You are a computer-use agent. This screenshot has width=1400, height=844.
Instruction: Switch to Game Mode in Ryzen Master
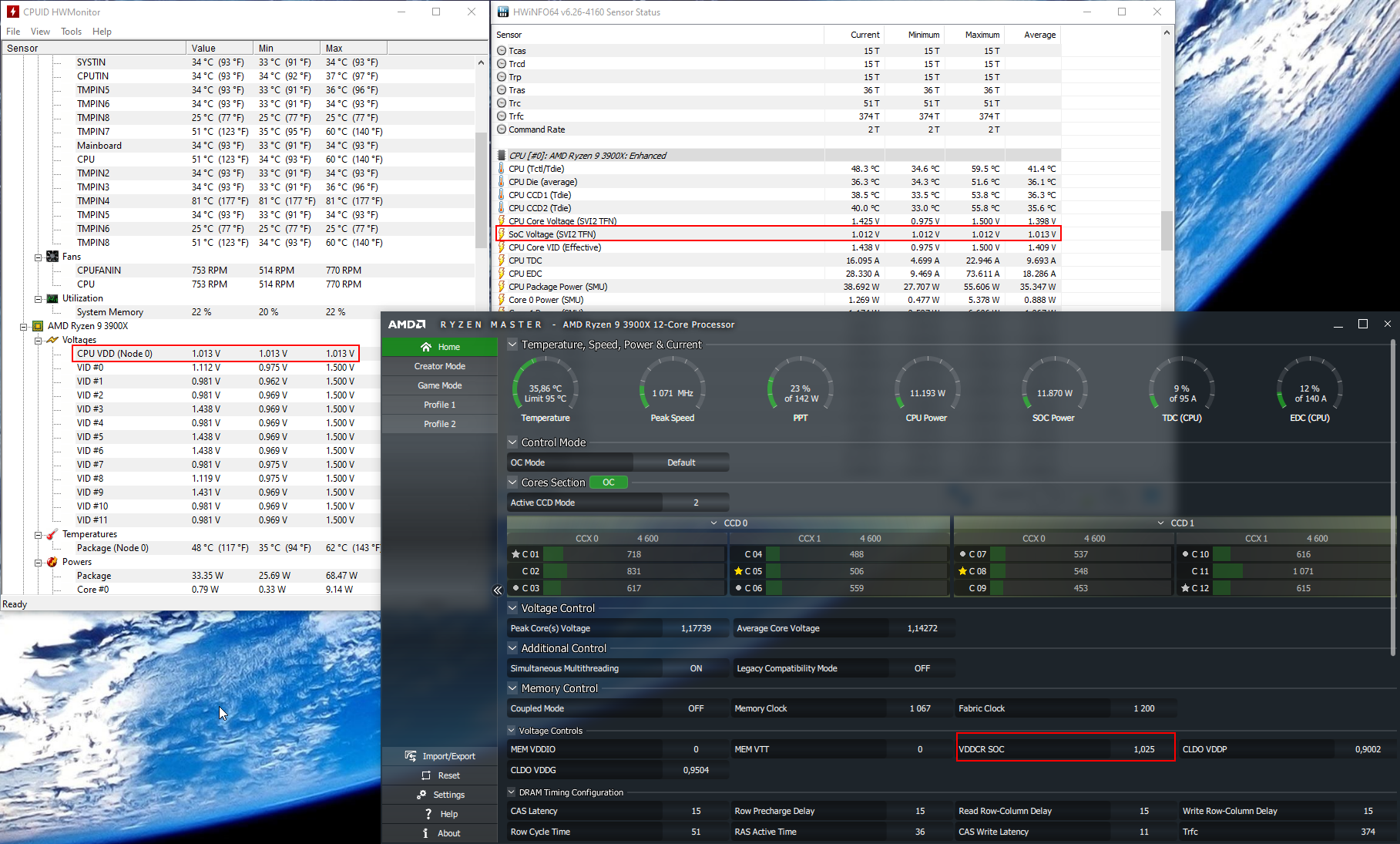pos(439,385)
